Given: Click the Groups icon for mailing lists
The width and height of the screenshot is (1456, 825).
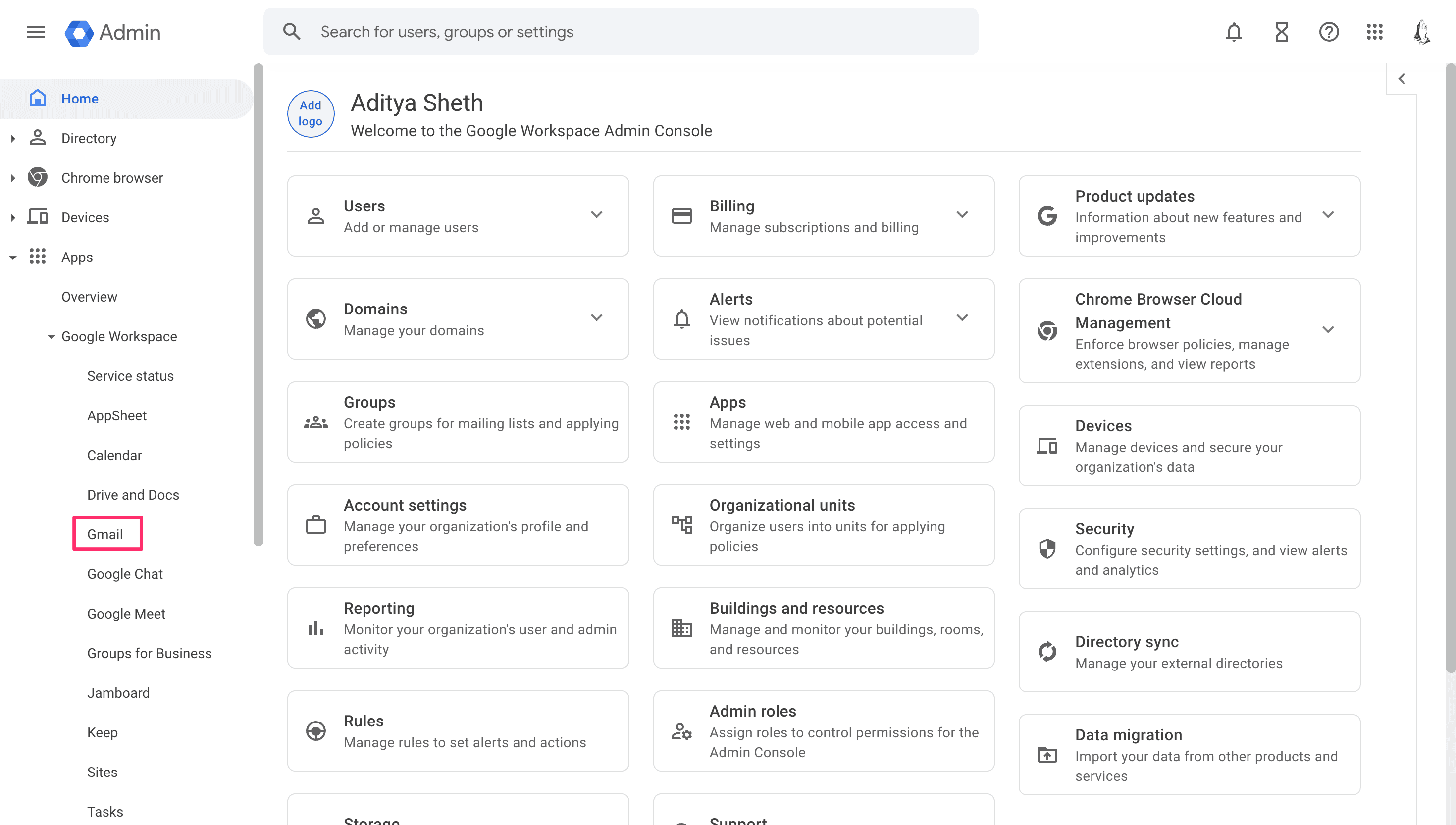Looking at the screenshot, I should (x=316, y=422).
